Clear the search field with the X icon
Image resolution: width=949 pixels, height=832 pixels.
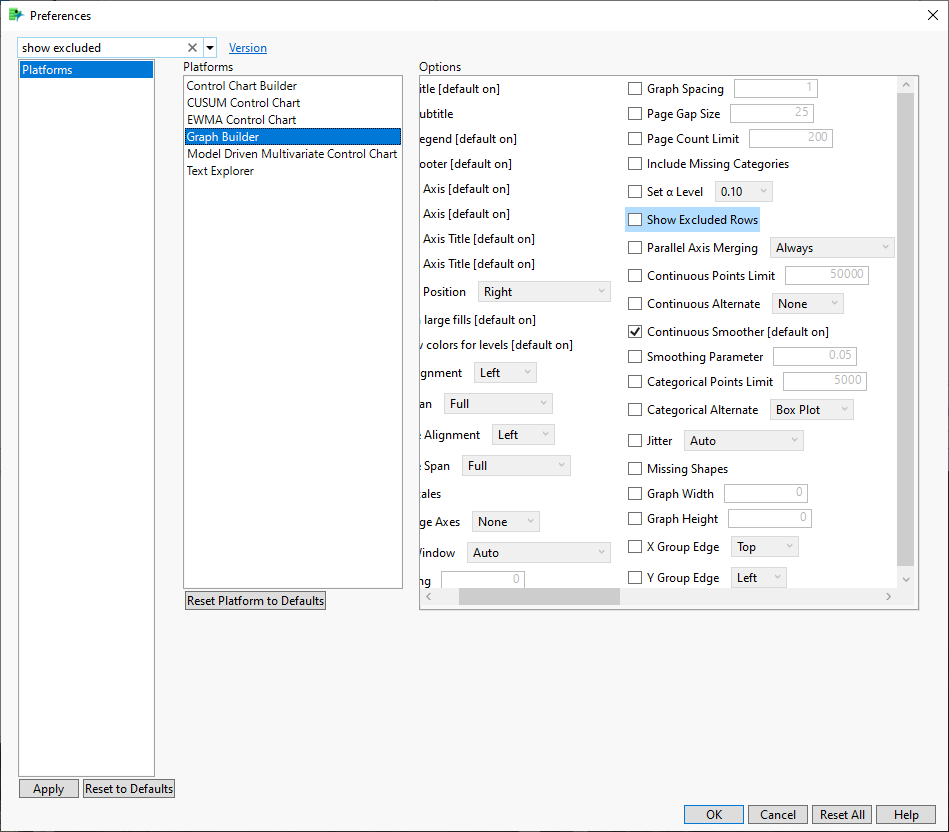(x=193, y=48)
